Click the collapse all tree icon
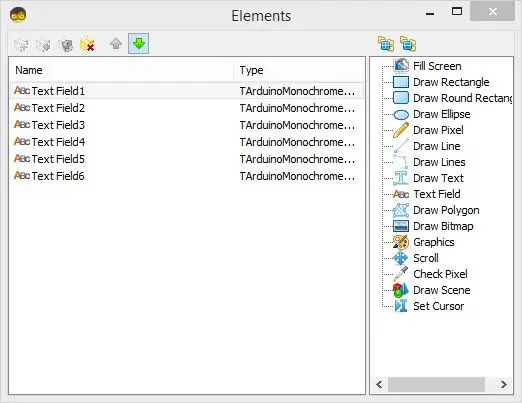522x403 pixels. [x=408, y=44]
